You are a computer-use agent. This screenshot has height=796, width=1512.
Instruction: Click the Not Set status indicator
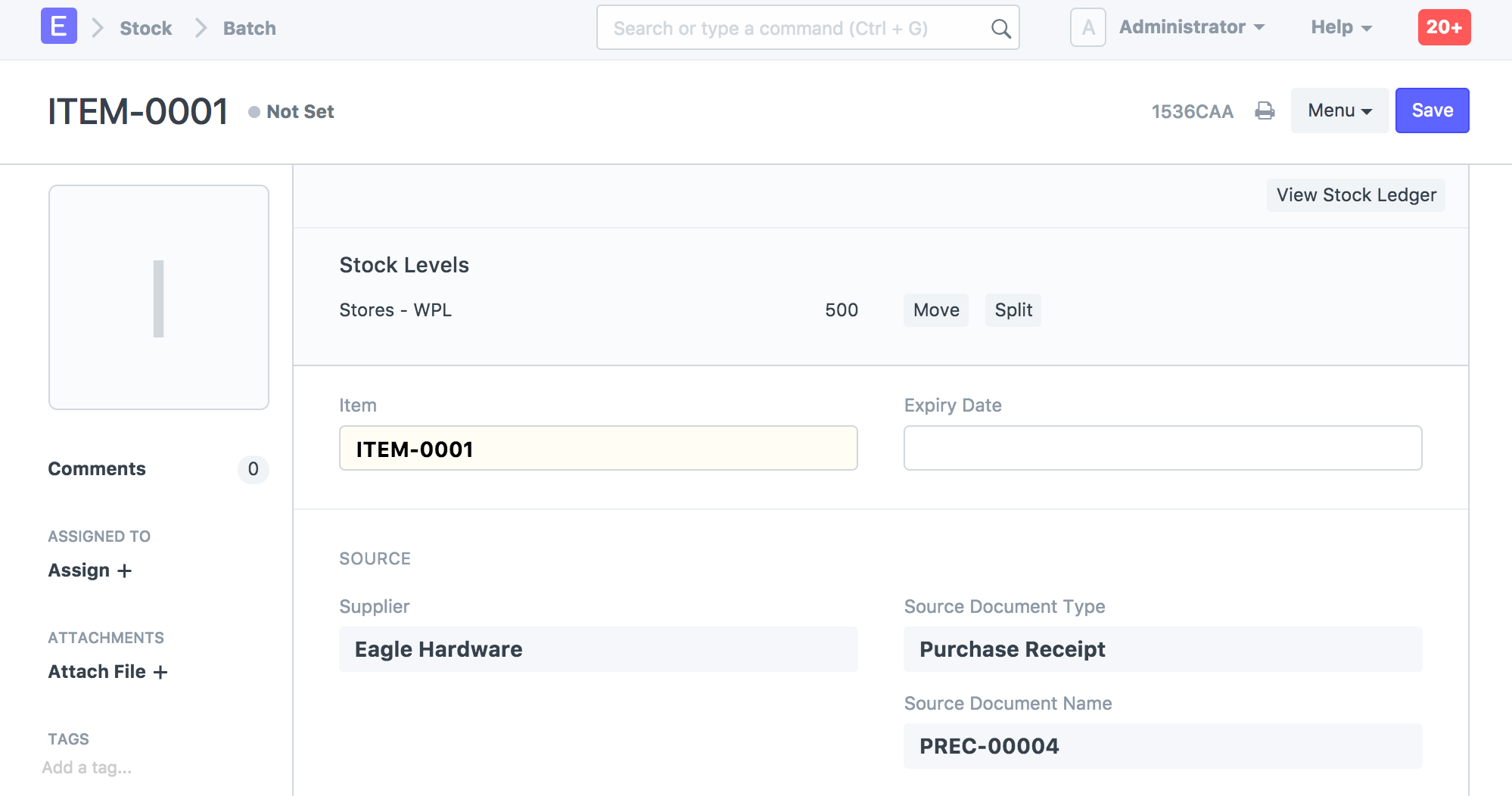click(291, 112)
